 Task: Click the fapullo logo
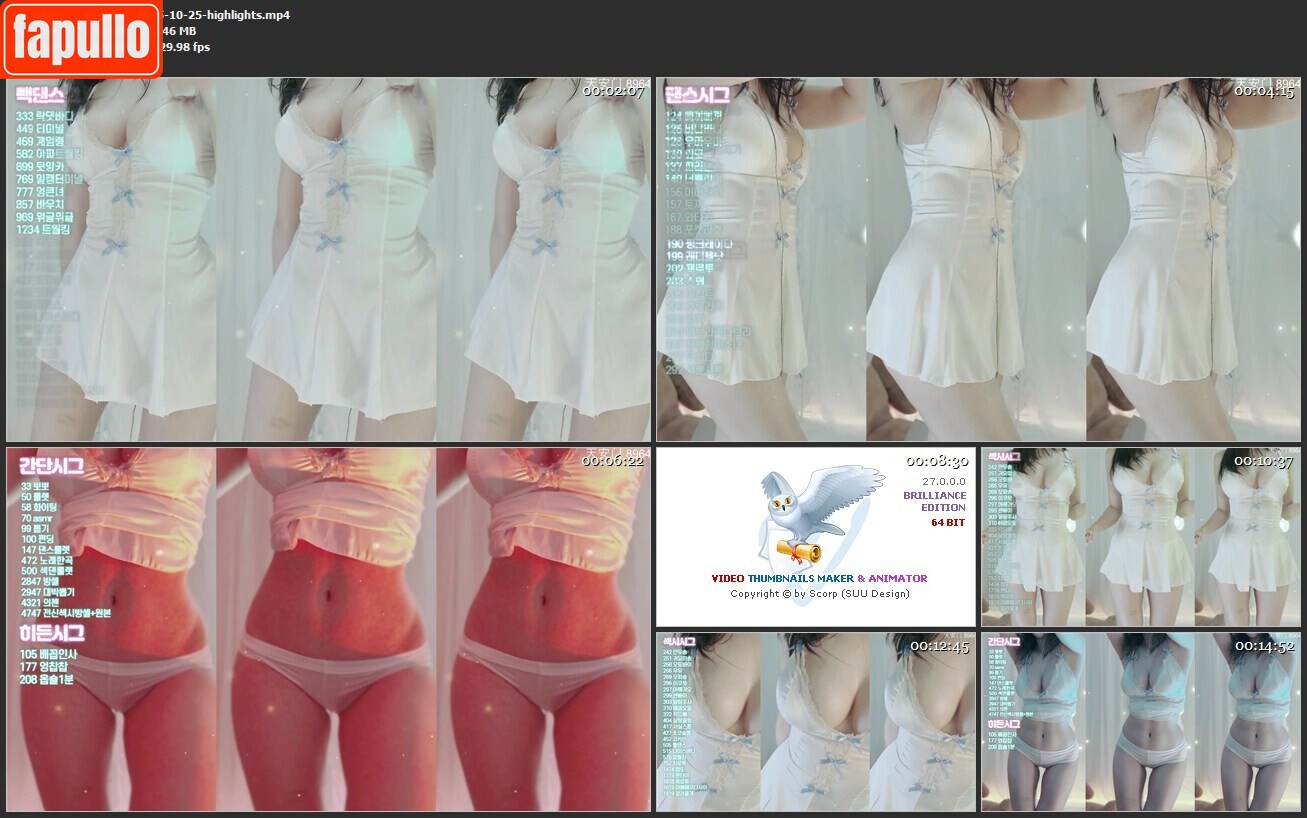tap(81, 39)
